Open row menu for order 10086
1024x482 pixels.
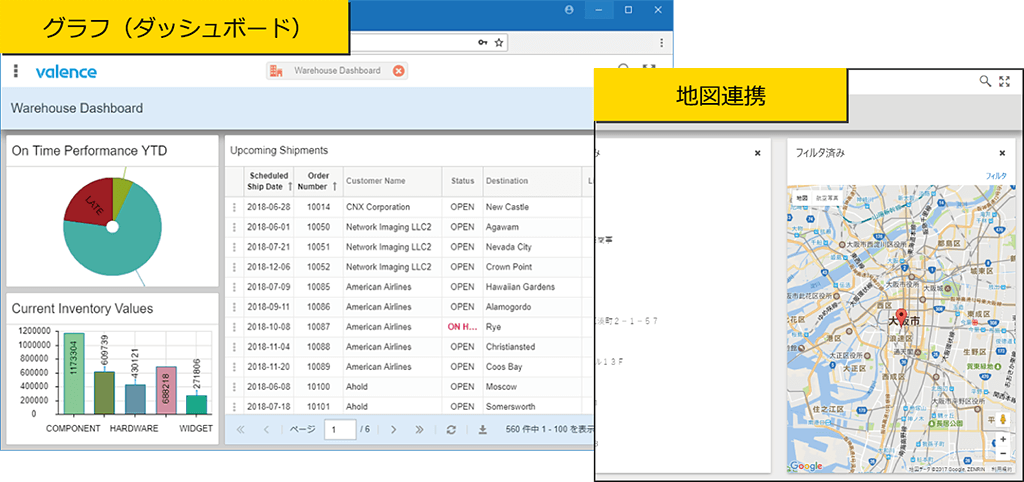point(234,307)
